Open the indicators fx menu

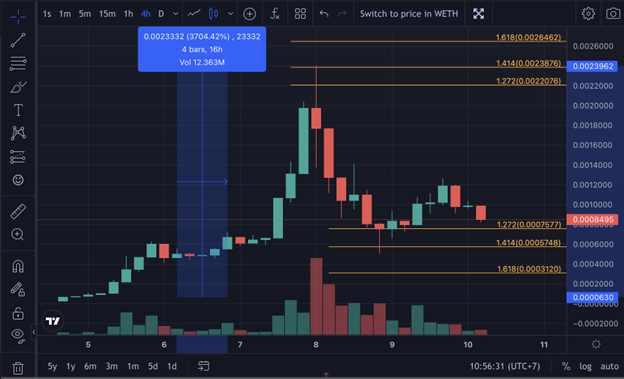[275, 14]
